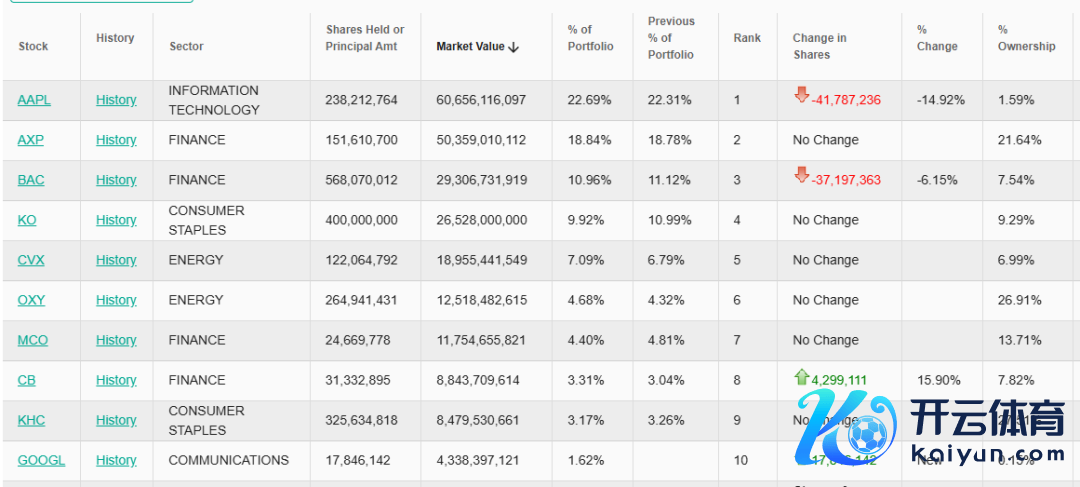This screenshot has height=487, width=1080.
Task: Sort by % Ownership column header
Action: click(1026, 38)
